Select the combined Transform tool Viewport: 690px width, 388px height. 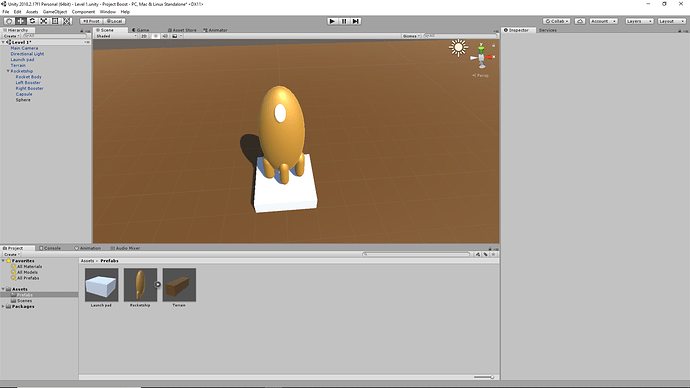[x=66, y=21]
